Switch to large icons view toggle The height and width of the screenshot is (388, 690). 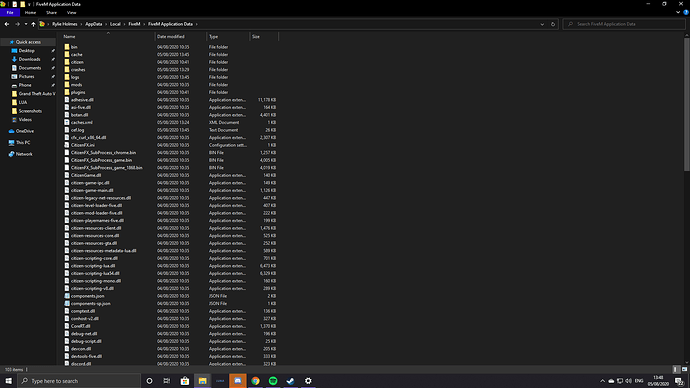684,370
